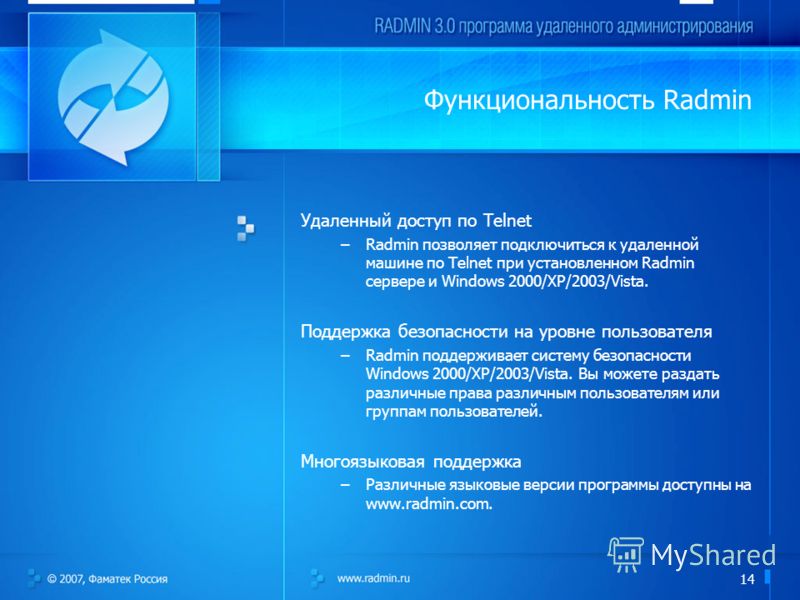Image resolution: width=800 pixels, height=600 pixels.
Task: Click the slide number 14
Action: click(747, 579)
